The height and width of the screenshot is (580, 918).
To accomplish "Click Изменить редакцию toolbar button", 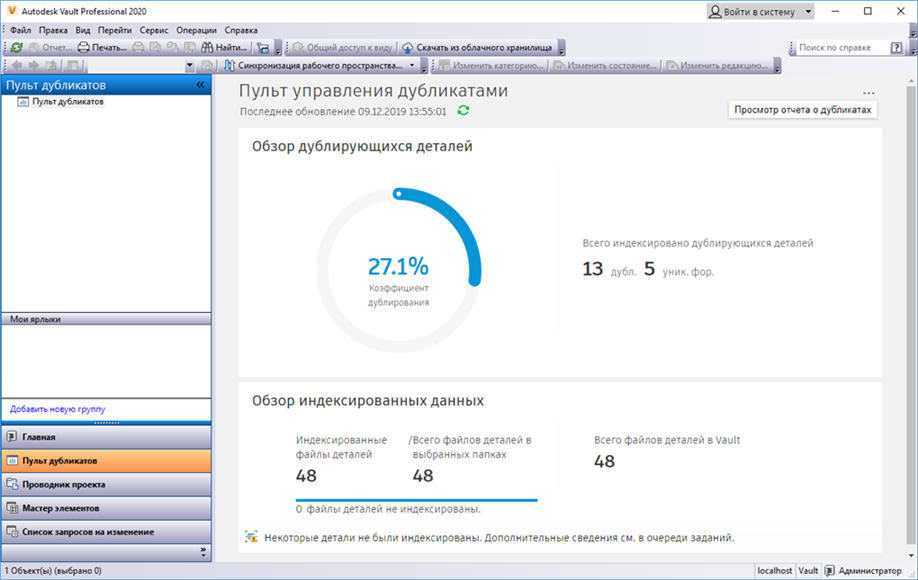I will click(717, 66).
